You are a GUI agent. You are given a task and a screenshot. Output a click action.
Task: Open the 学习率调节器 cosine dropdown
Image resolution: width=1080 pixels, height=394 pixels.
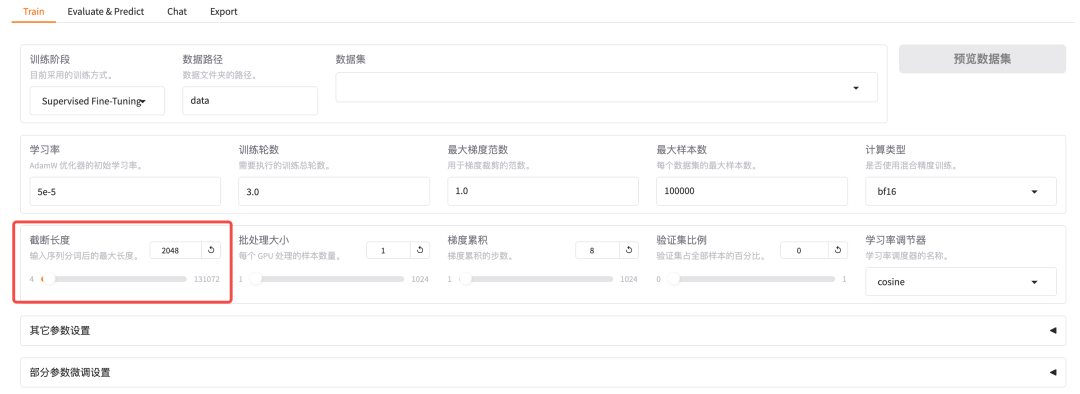coord(961,282)
